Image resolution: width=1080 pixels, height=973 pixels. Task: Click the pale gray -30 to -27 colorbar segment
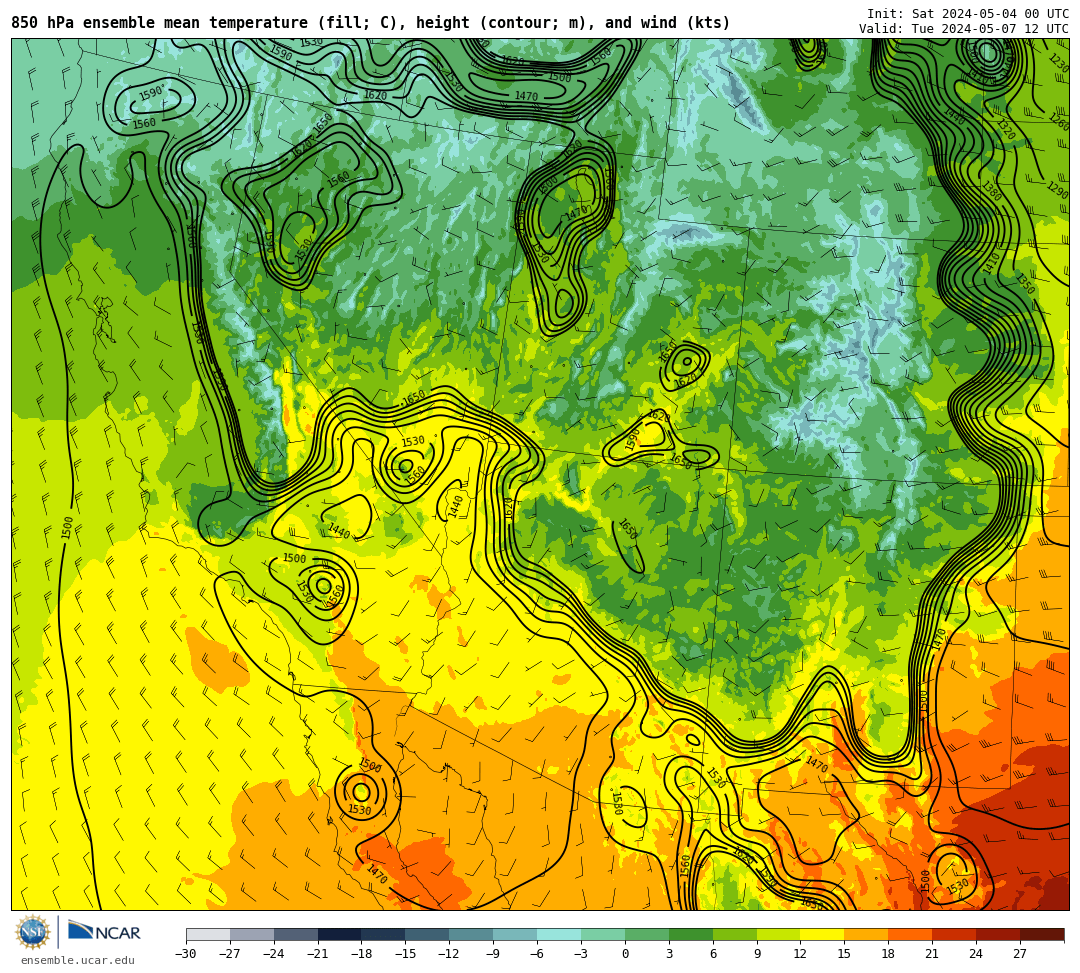click(x=208, y=934)
